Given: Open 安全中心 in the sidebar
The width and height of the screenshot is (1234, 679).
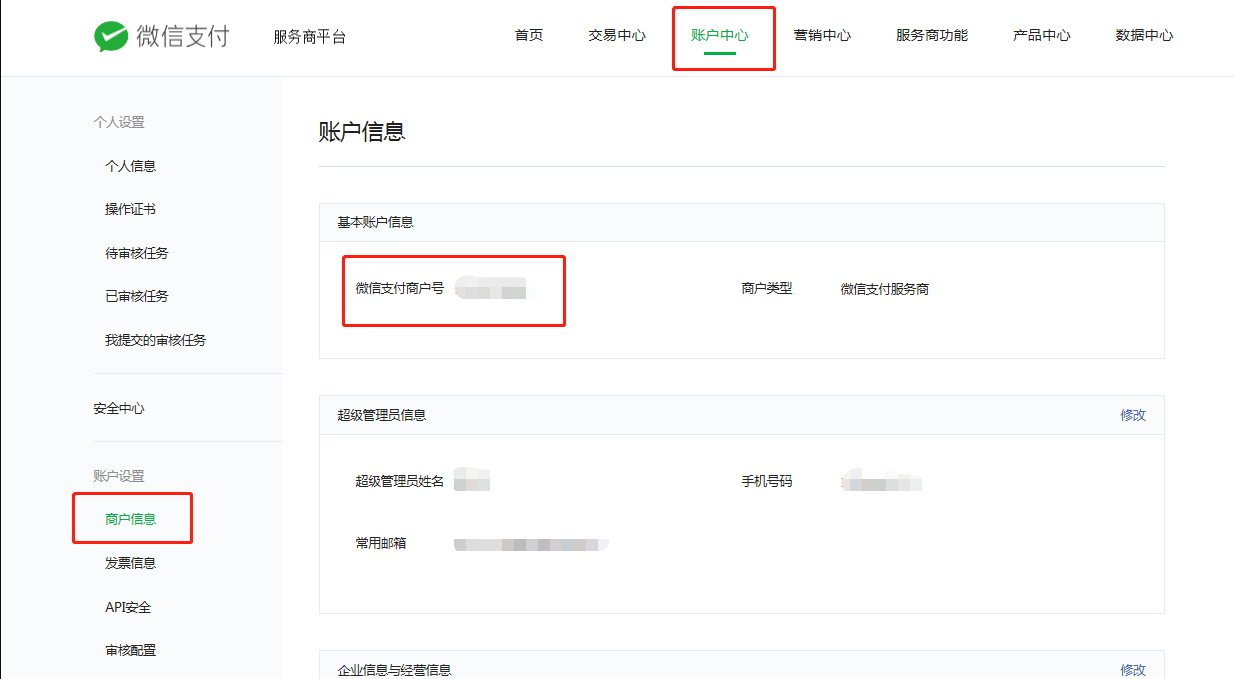Looking at the screenshot, I should (x=119, y=408).
